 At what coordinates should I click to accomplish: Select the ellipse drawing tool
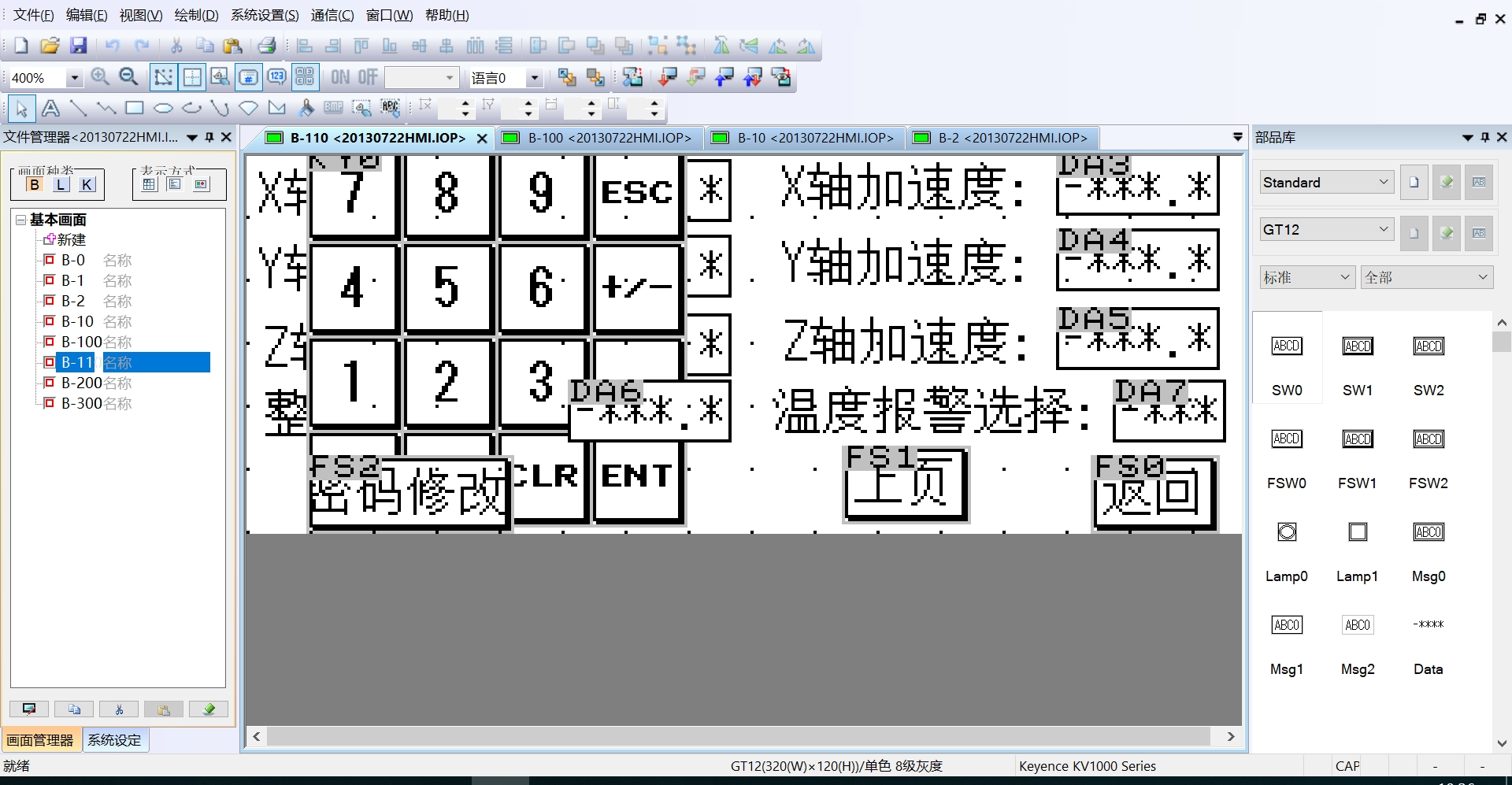pos(163,108)
